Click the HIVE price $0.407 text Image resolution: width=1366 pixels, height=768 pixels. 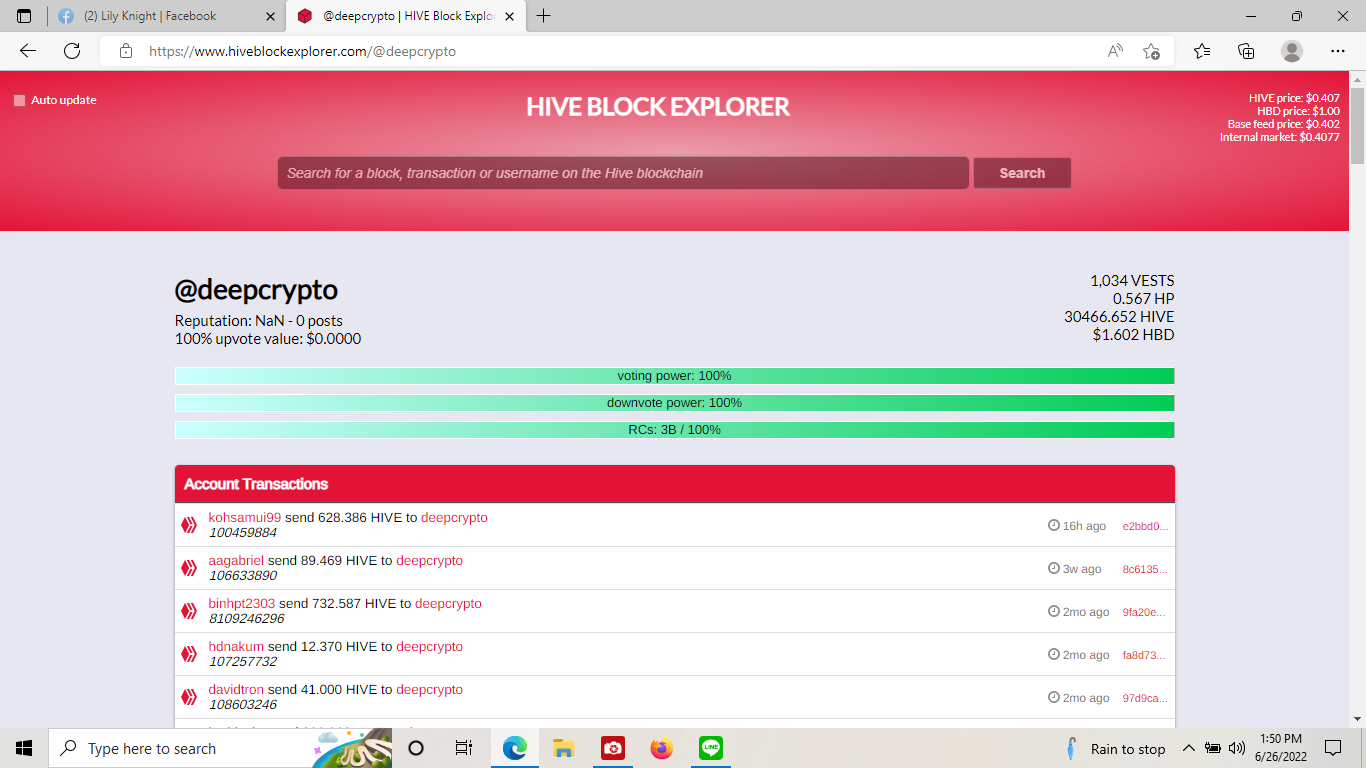tap(1294, 98)
